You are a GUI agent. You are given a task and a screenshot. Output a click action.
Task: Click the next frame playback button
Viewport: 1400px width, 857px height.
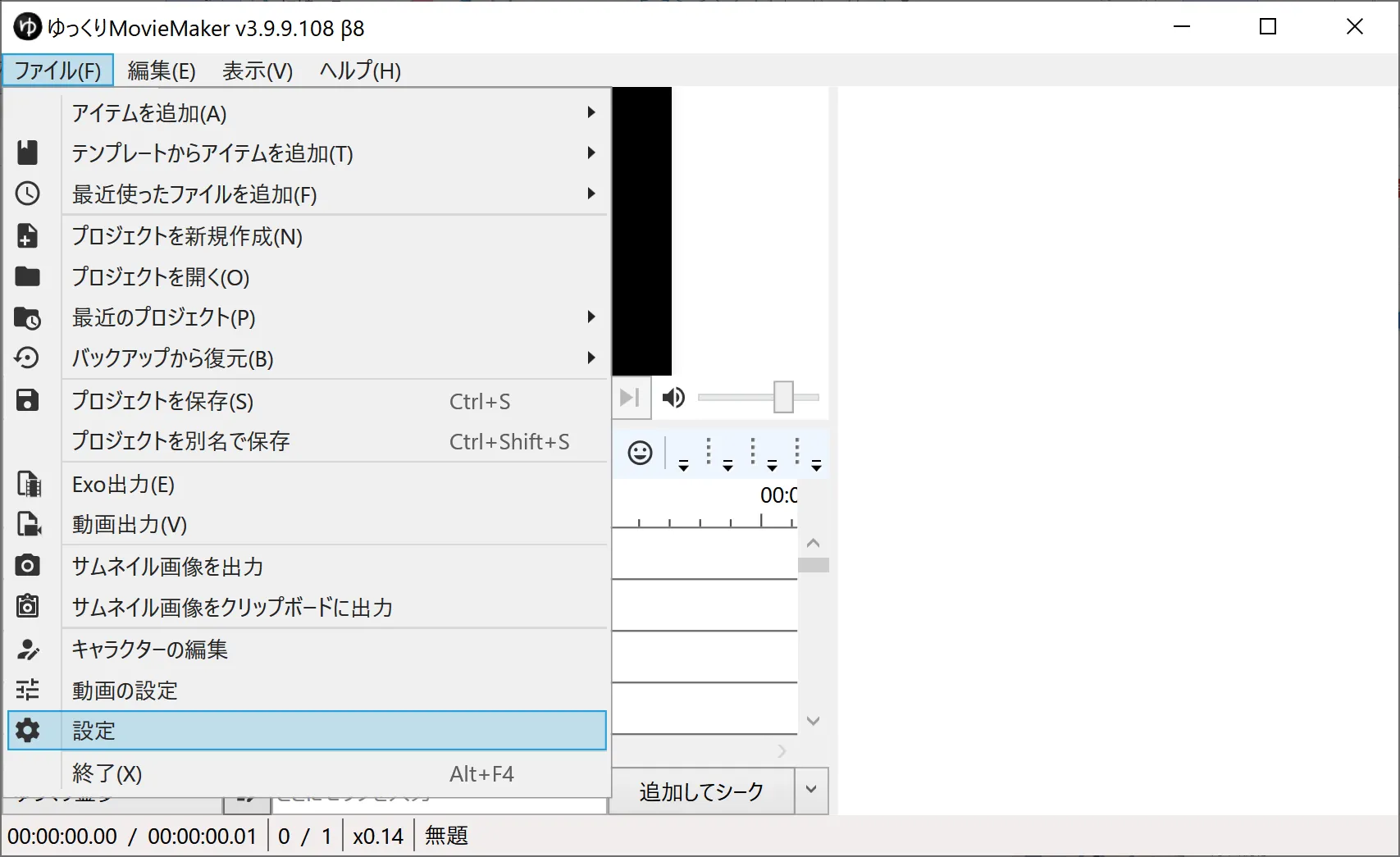[630, 398]
